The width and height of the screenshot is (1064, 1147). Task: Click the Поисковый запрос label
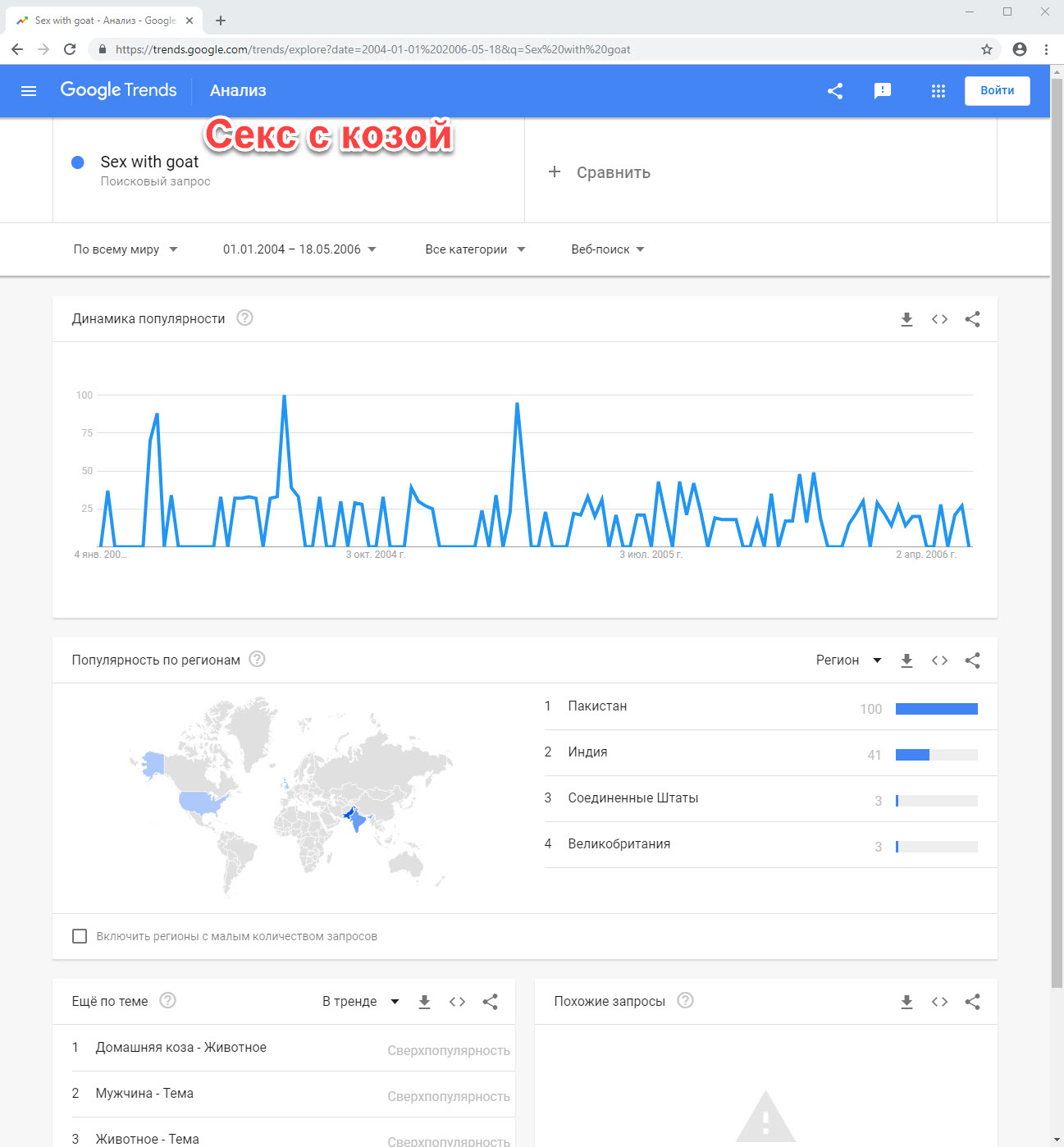pos(155,181)
